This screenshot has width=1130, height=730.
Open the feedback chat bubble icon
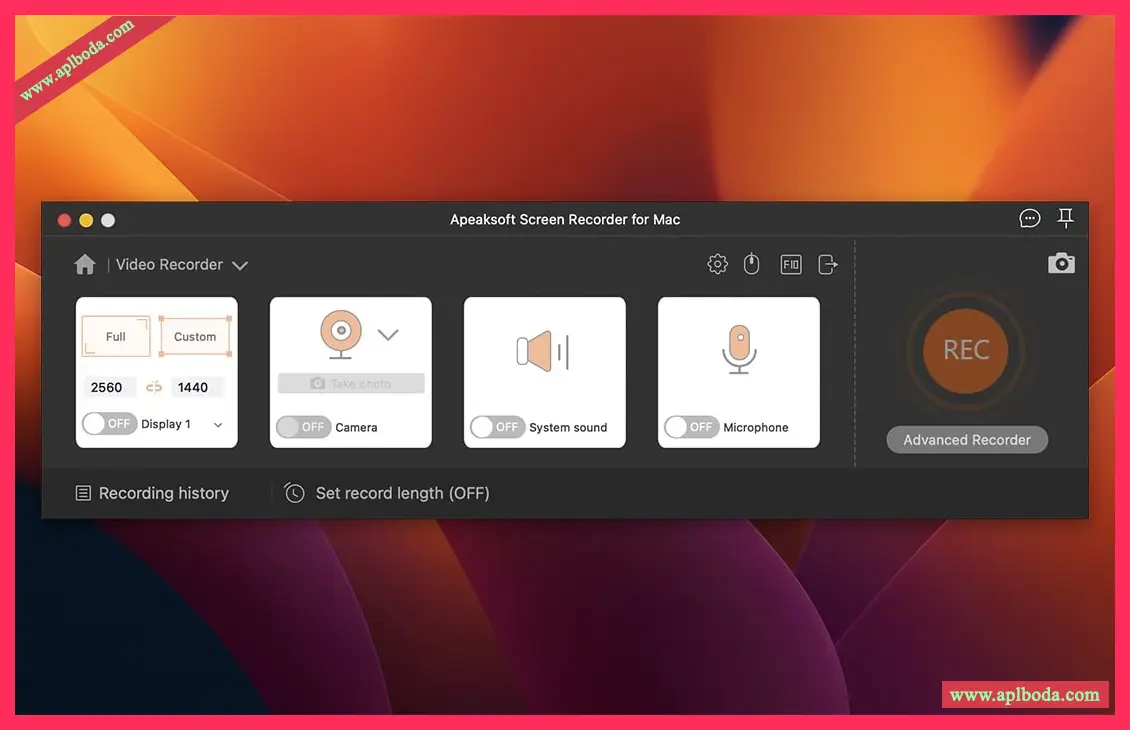[1029, 218]
